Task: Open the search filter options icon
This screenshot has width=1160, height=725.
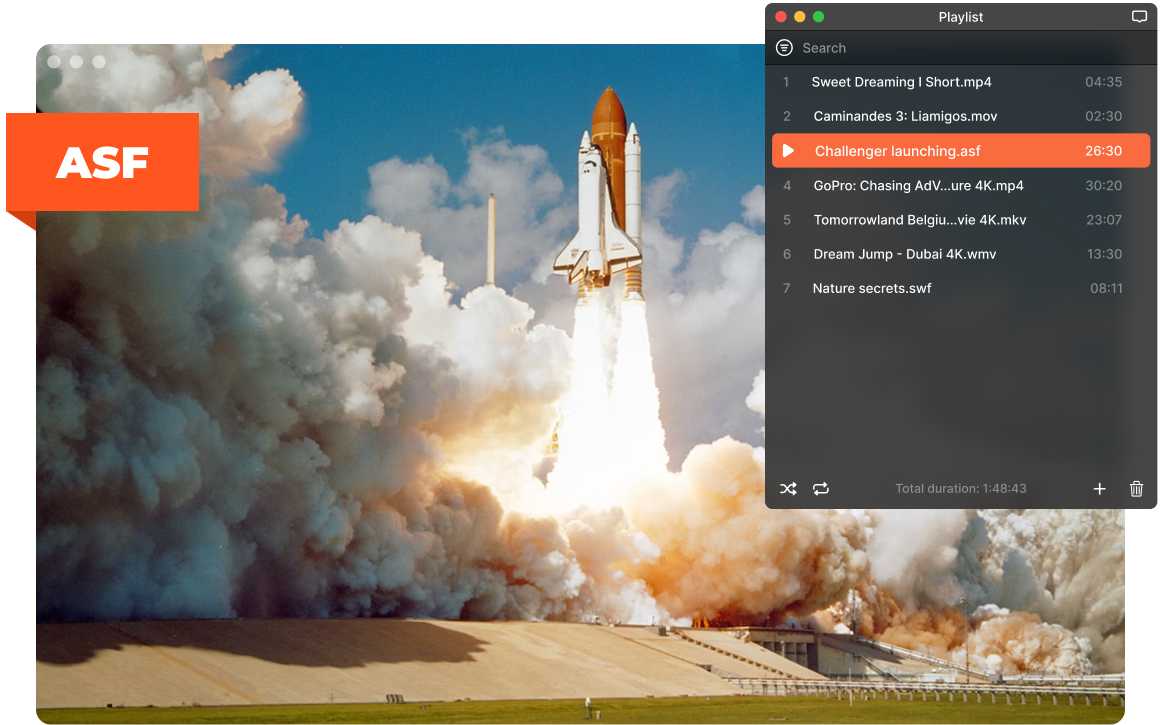Action: pyautogui.click(x=784, y=48)
